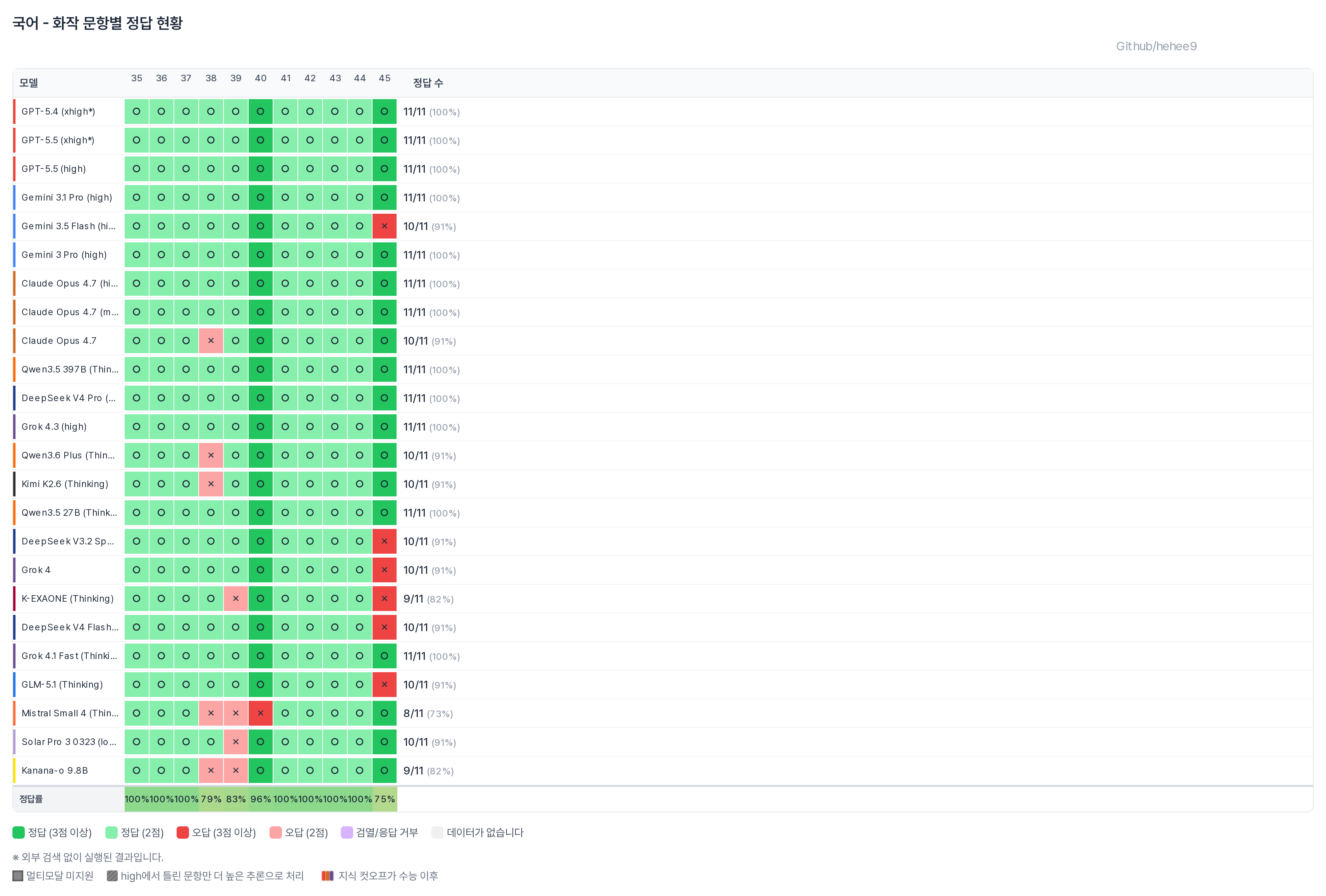Click the O mark in Gemini 3.1 Pro question 37
Screen dimensions: 1326x896
[186, 197]
